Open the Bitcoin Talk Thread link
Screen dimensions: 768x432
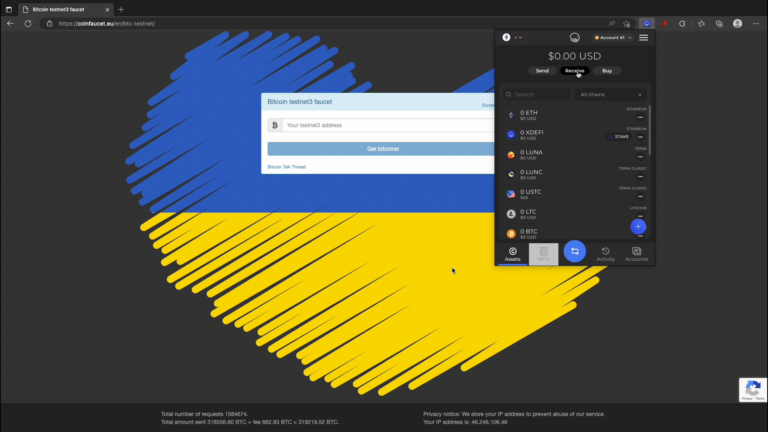287,167
